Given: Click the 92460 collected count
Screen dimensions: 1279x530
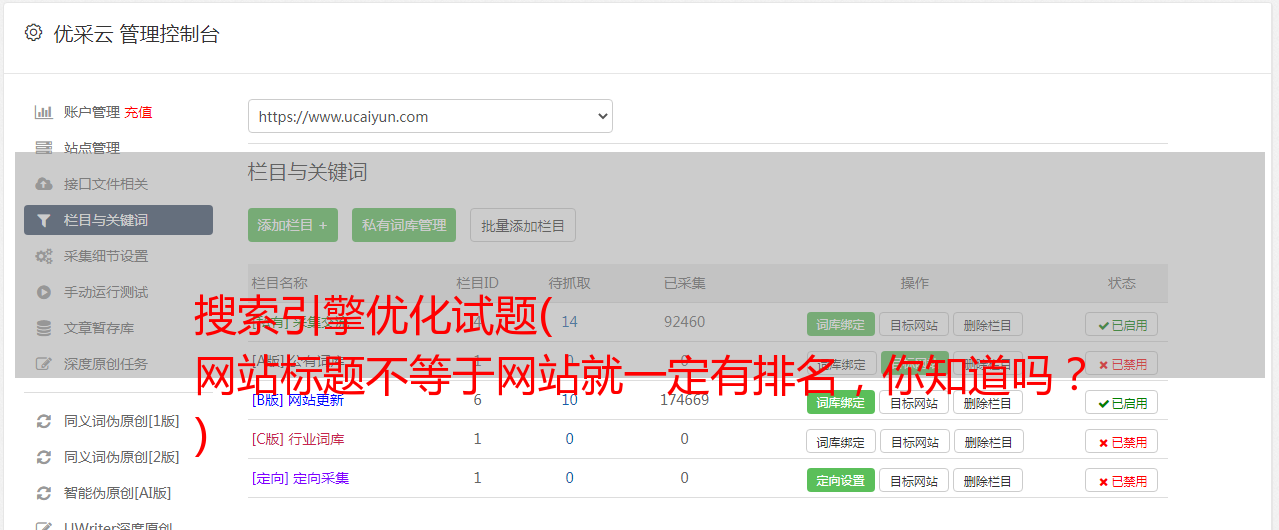Looking at the screenshot, I should tap(684, 322).
